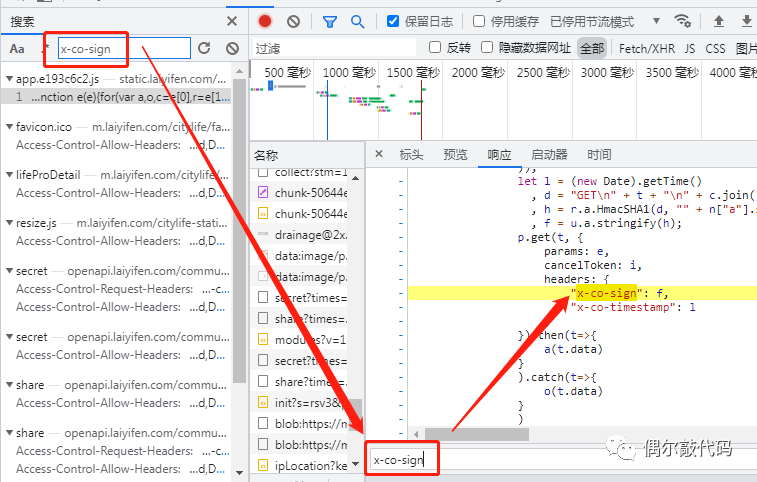Clear the search results

click(232, 48)
